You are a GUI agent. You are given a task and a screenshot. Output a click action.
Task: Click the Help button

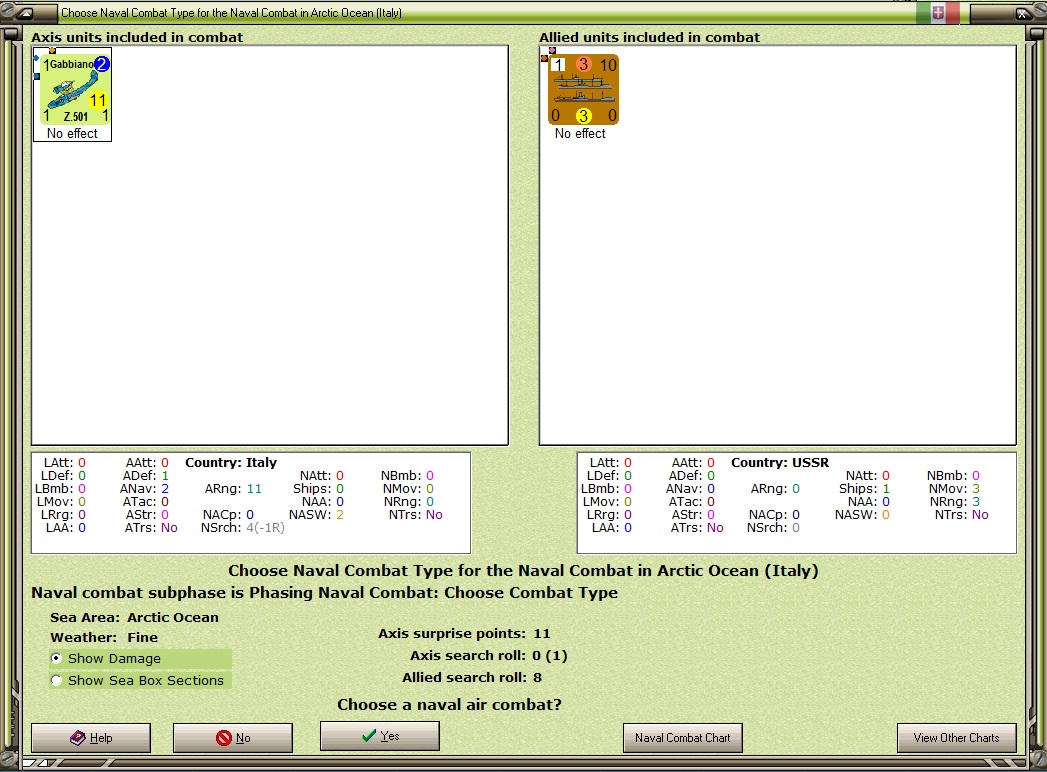pos(91,738)
